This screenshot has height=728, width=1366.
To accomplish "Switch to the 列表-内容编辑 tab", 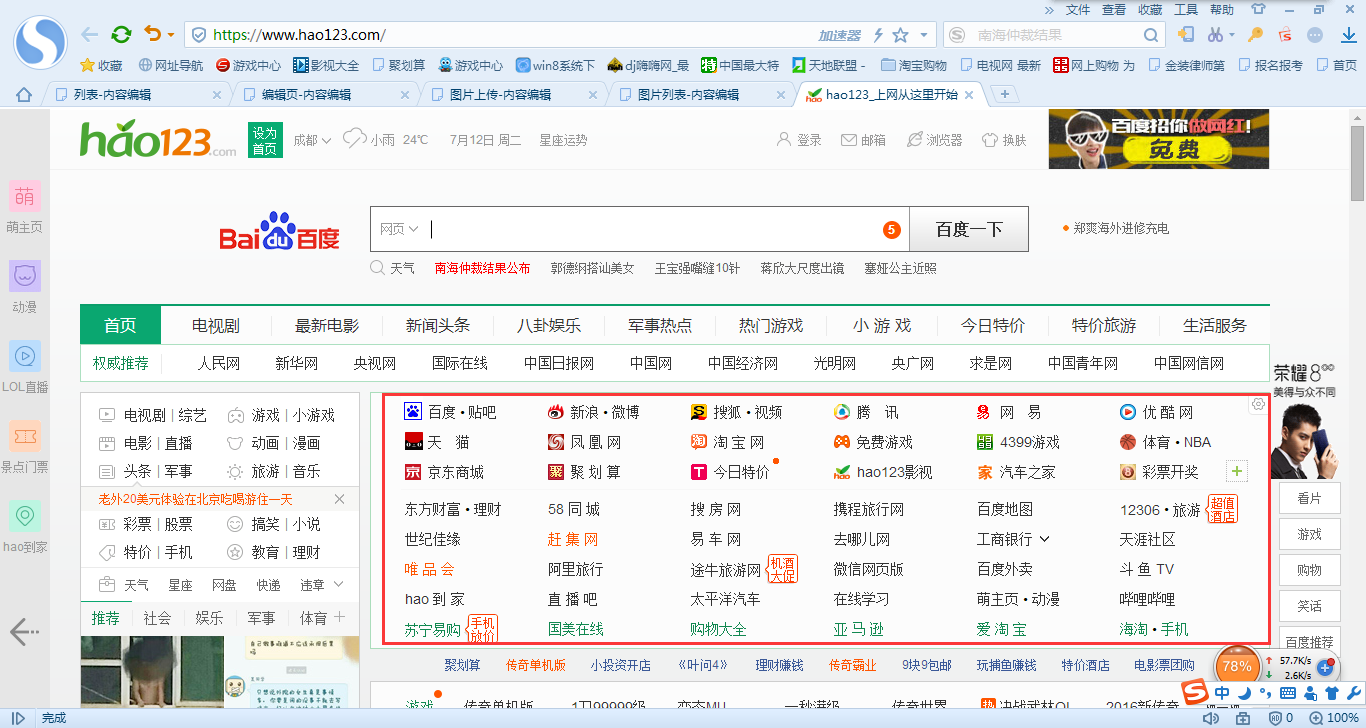I will (x=135, y=95).
